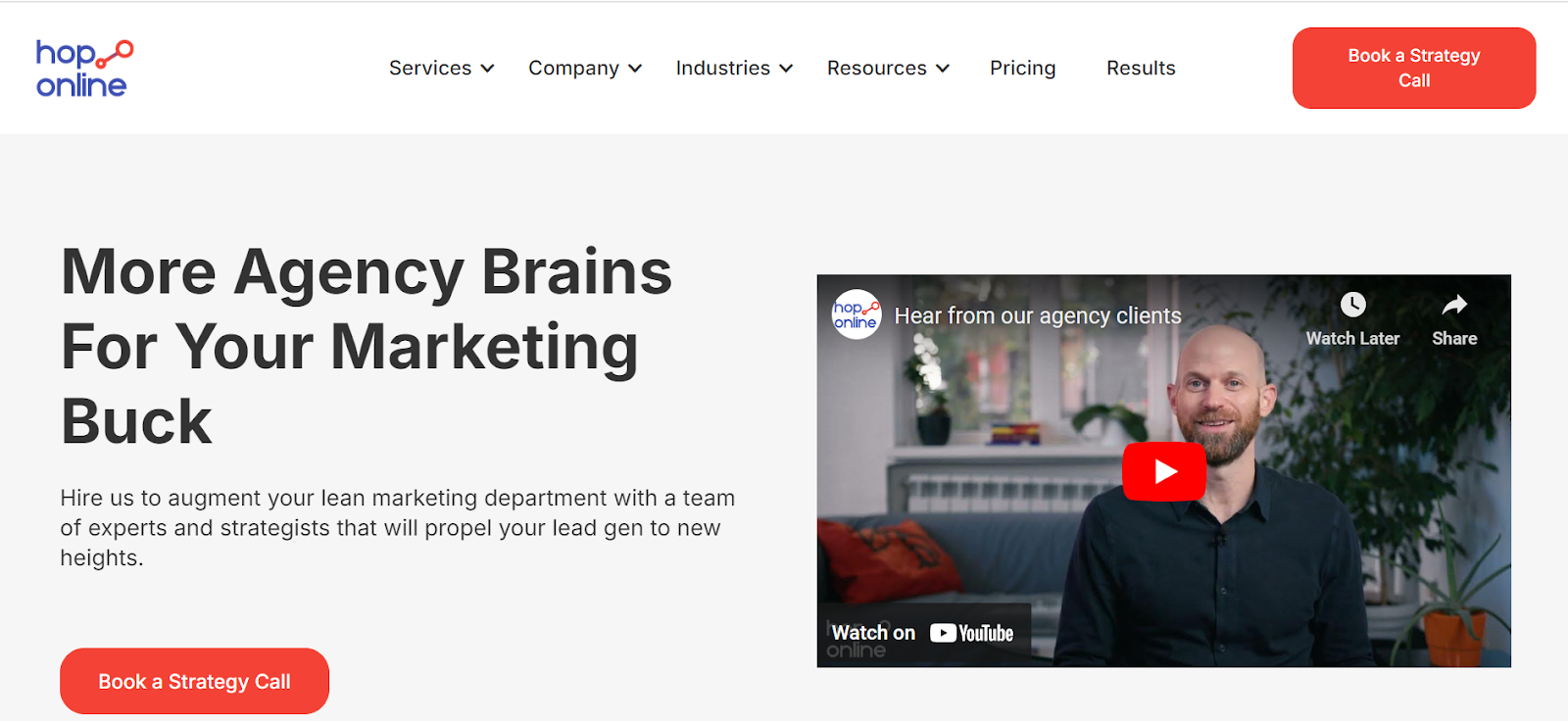This screenshot has width=1568, height=721.
Task: Click the paragraph starting 'Hire us to augment'
Action: point(398,527)
